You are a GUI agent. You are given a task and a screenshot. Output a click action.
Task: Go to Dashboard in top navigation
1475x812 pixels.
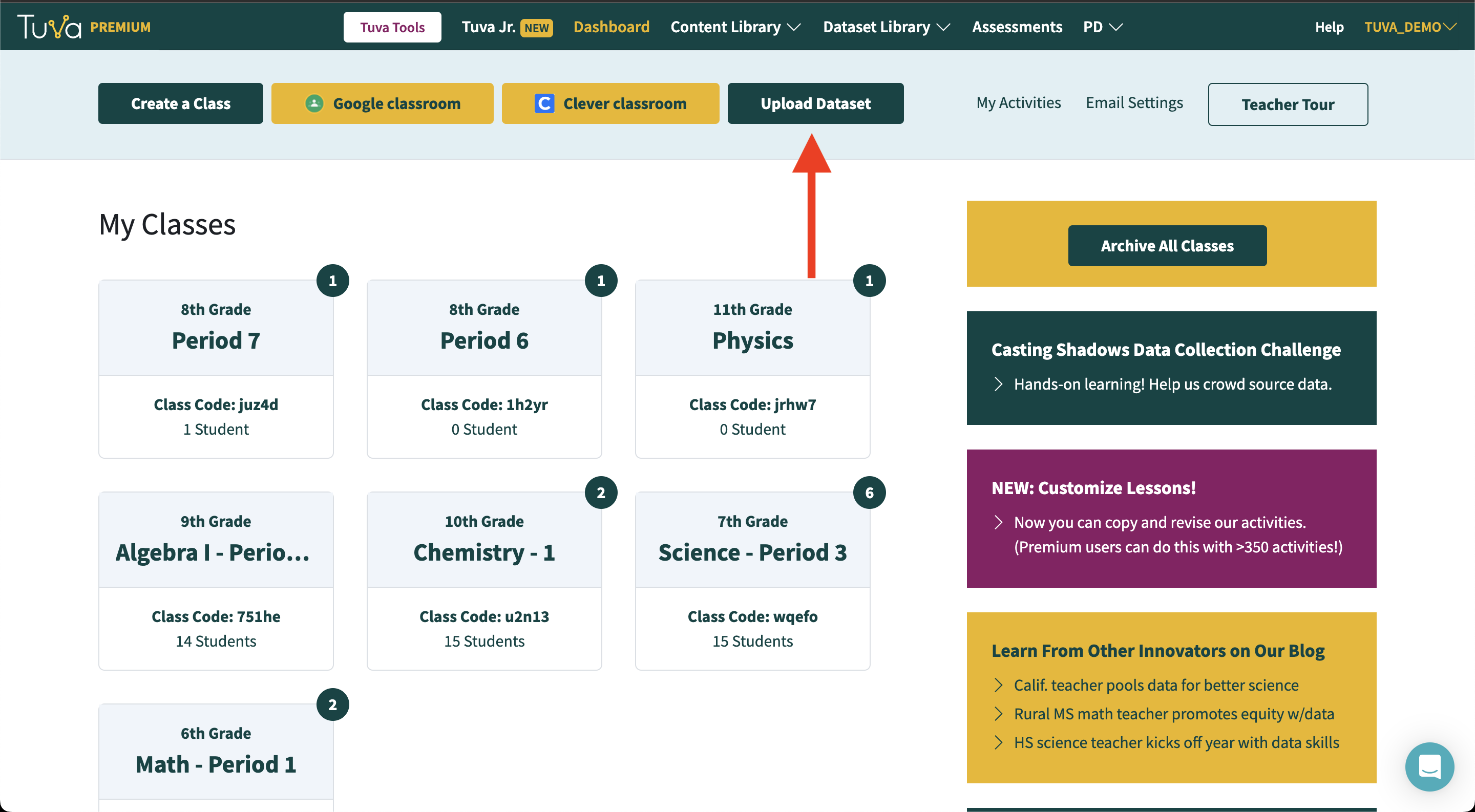(x=612, y=27)
